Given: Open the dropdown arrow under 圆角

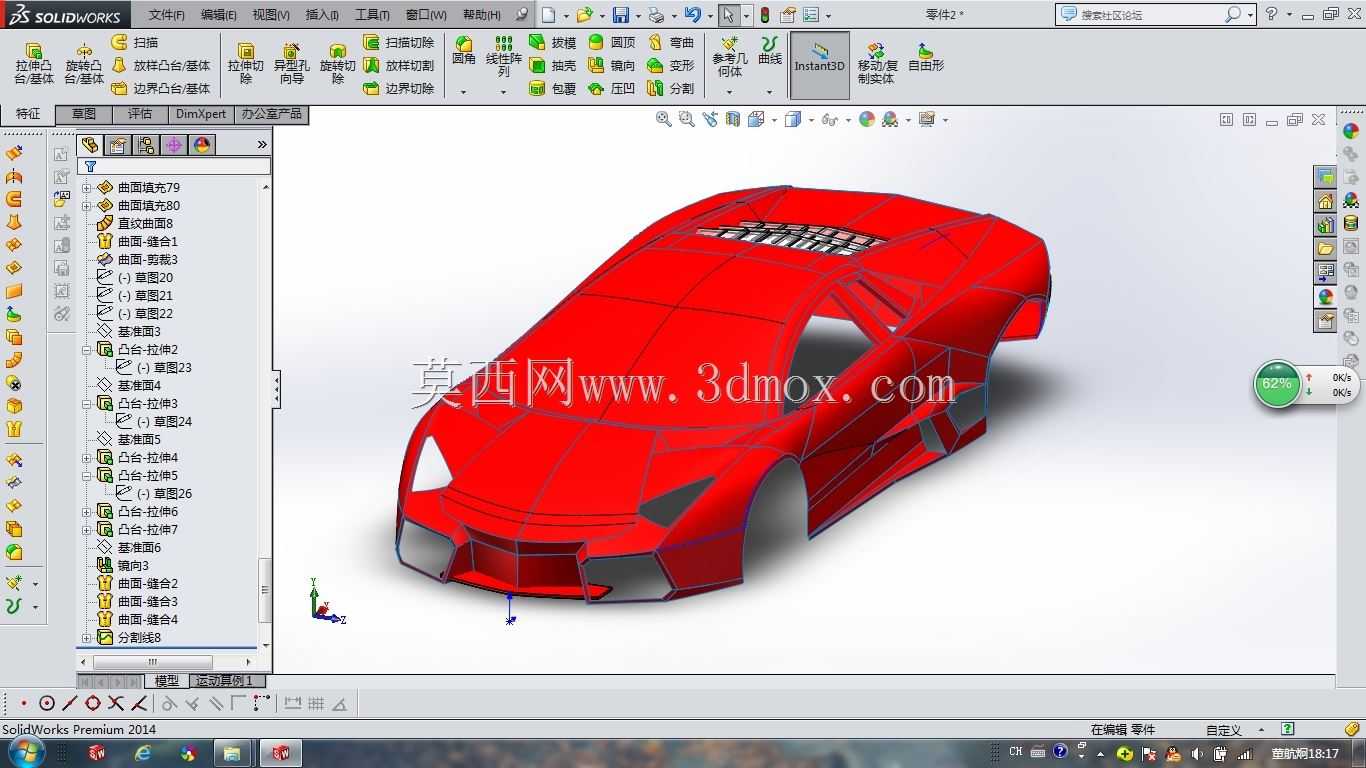Looking at the screenshot, I should point(463,92).
